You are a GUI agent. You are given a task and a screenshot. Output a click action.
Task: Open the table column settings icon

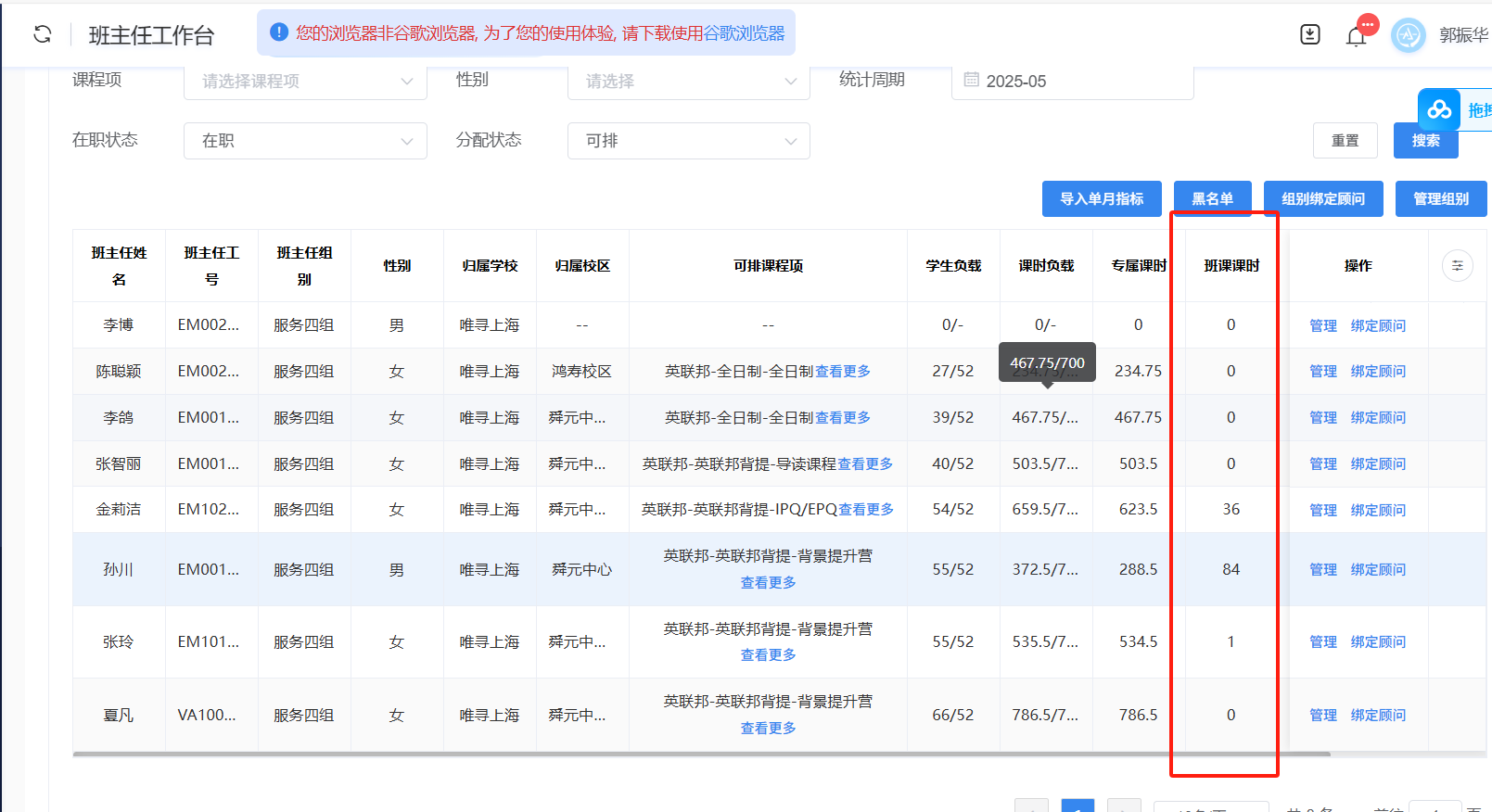coord(1457,266)
